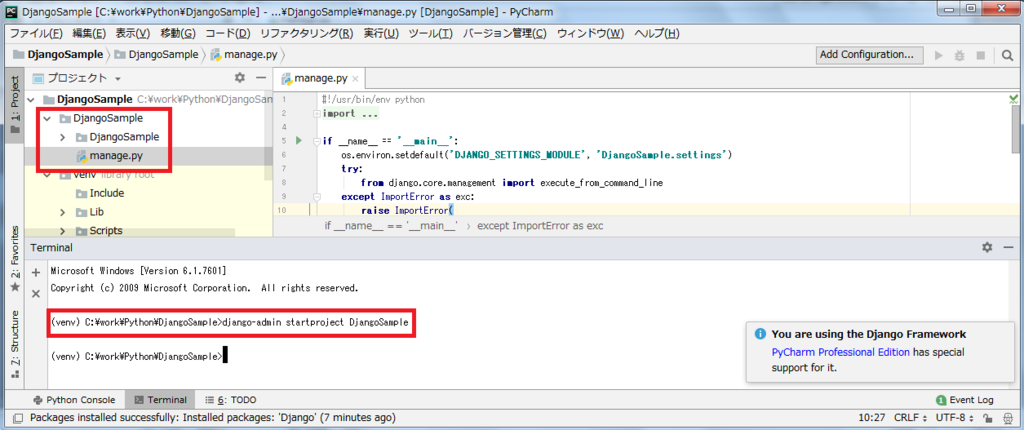Click the Stop square icon in the top toolbar
This screenshot has height=430, width=1024.
coord(980,56)
